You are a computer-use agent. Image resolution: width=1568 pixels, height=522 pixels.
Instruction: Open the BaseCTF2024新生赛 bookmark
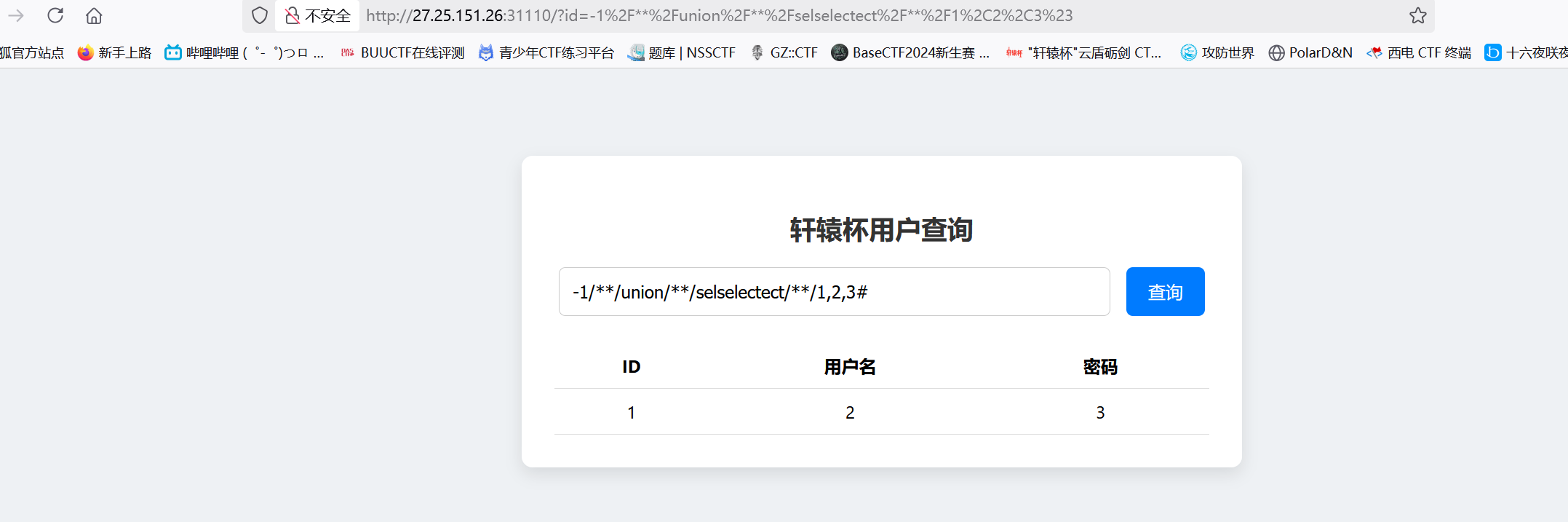click(910, 52)
